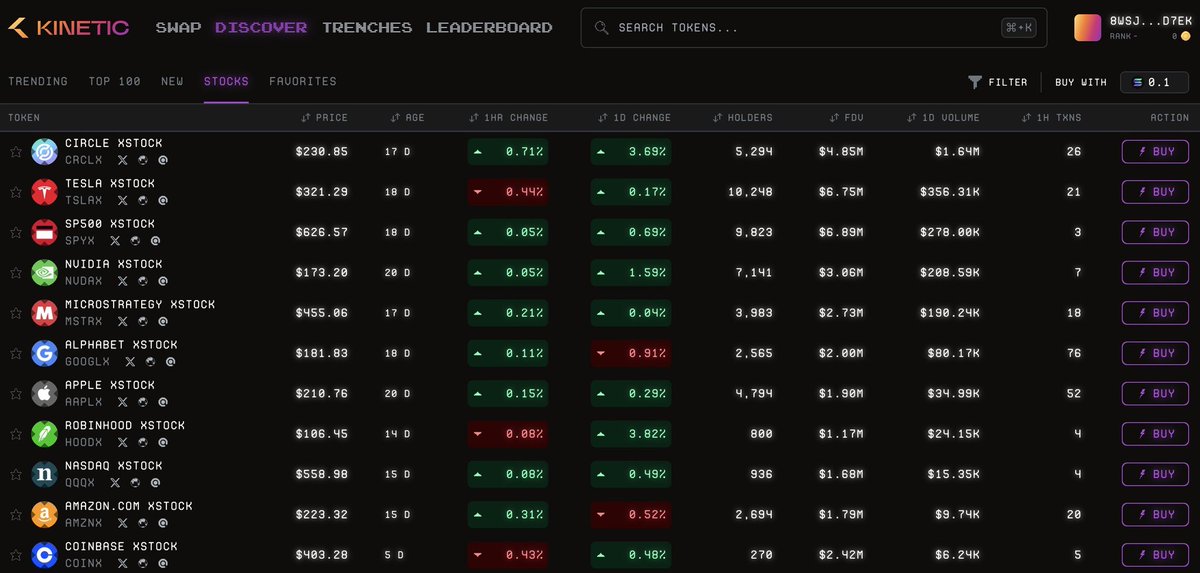Click the @ icon for SP500 xStock
The width and height of the screenshot is (1200, 573).
tap(155, 240)
